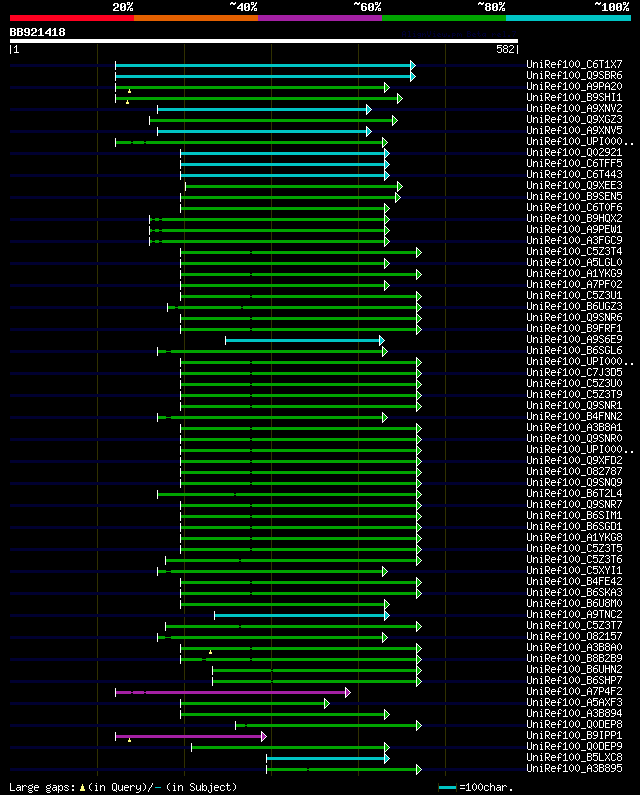Select the UniRef100_B9HQX2 label
The height and width of the screenshot is (795, 640).
tap(574, 219)
